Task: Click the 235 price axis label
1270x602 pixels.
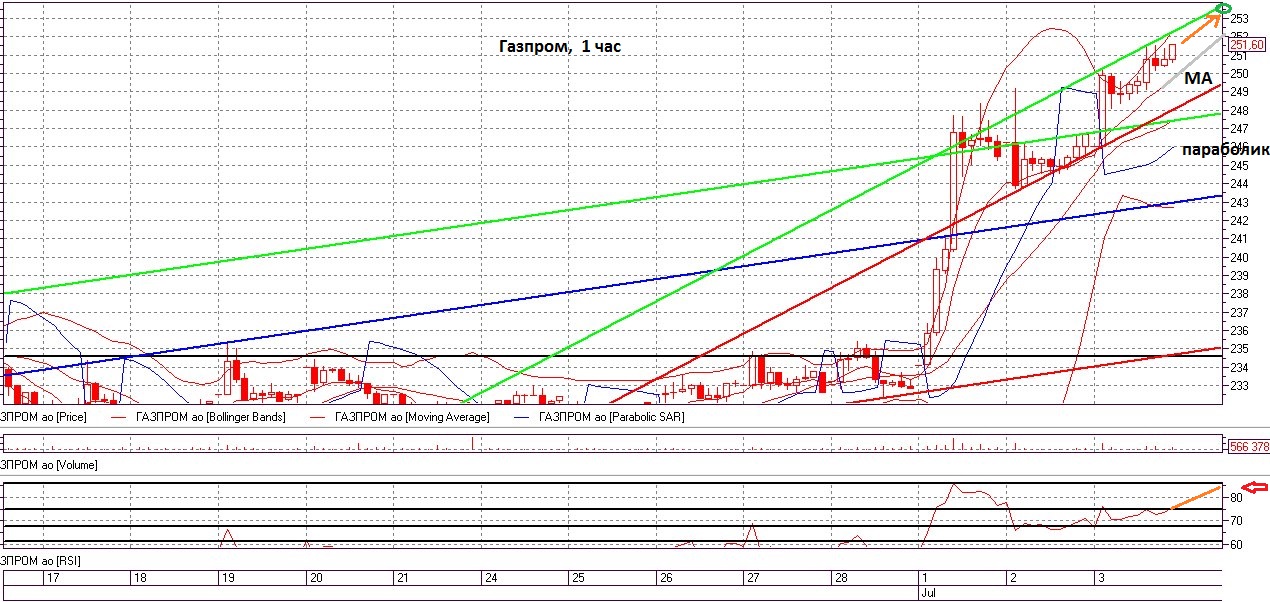Action: pyautogui.click(x=1238, y=349)
